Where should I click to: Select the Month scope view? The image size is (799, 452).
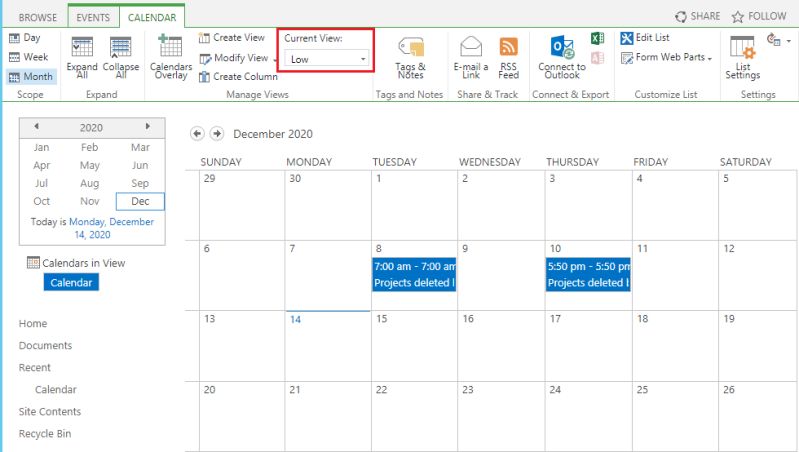point(31,76)
